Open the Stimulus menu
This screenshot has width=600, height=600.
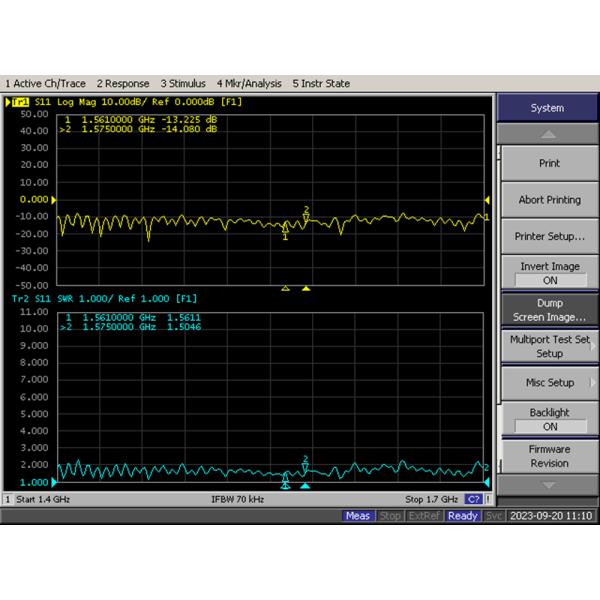[183, 84]
